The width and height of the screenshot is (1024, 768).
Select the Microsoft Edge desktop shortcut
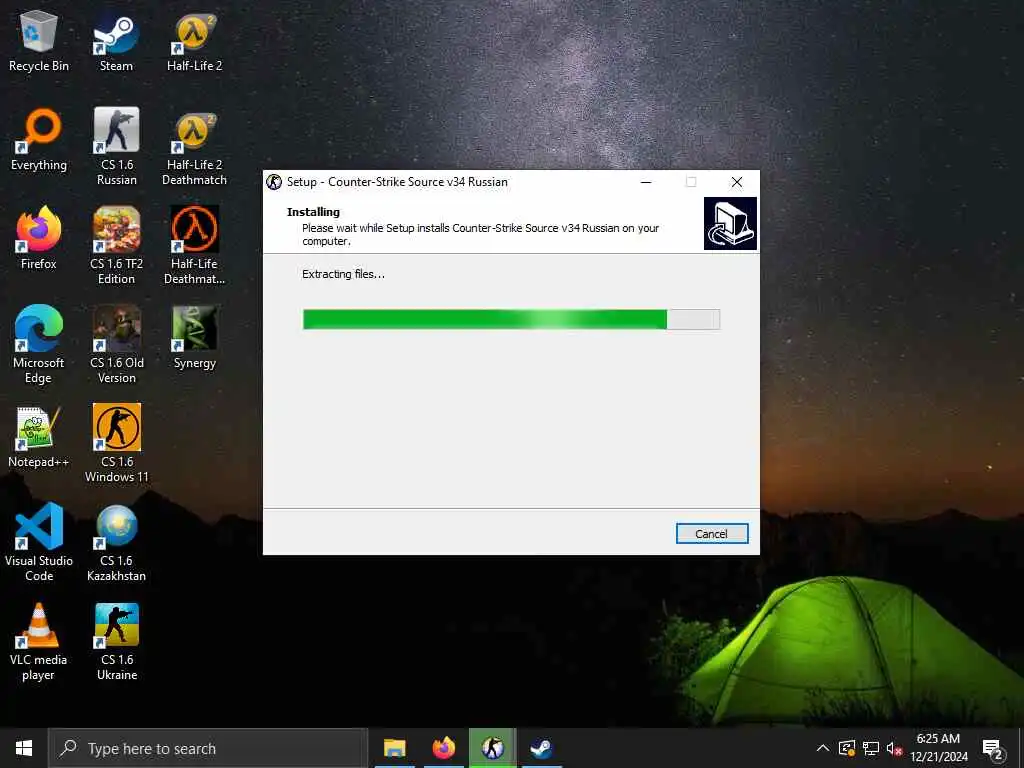tap(39, 345)
